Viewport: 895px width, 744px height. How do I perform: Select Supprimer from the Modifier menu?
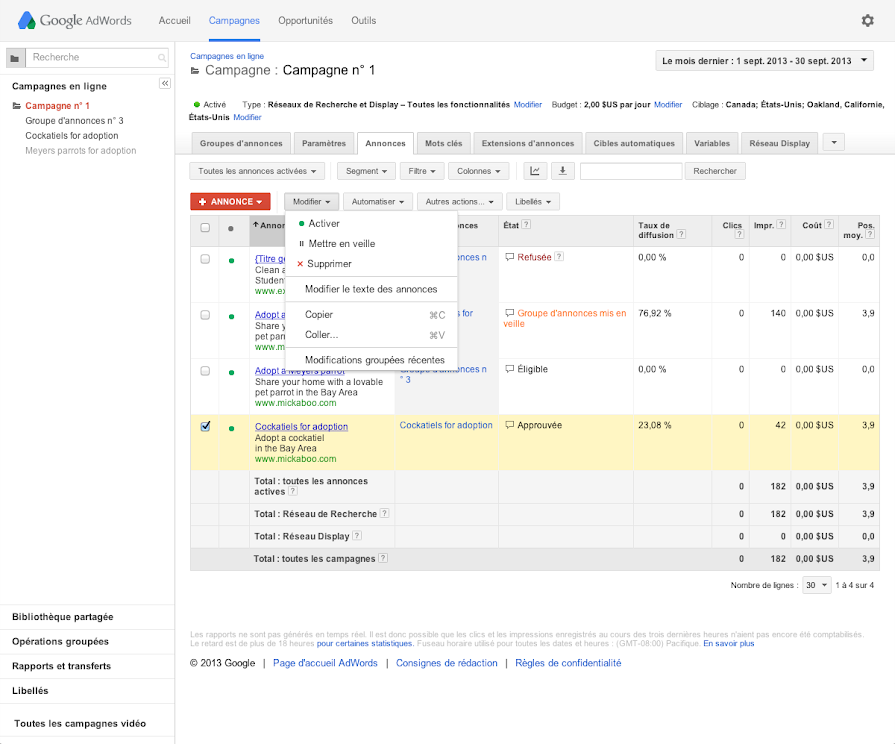point(371,264)
